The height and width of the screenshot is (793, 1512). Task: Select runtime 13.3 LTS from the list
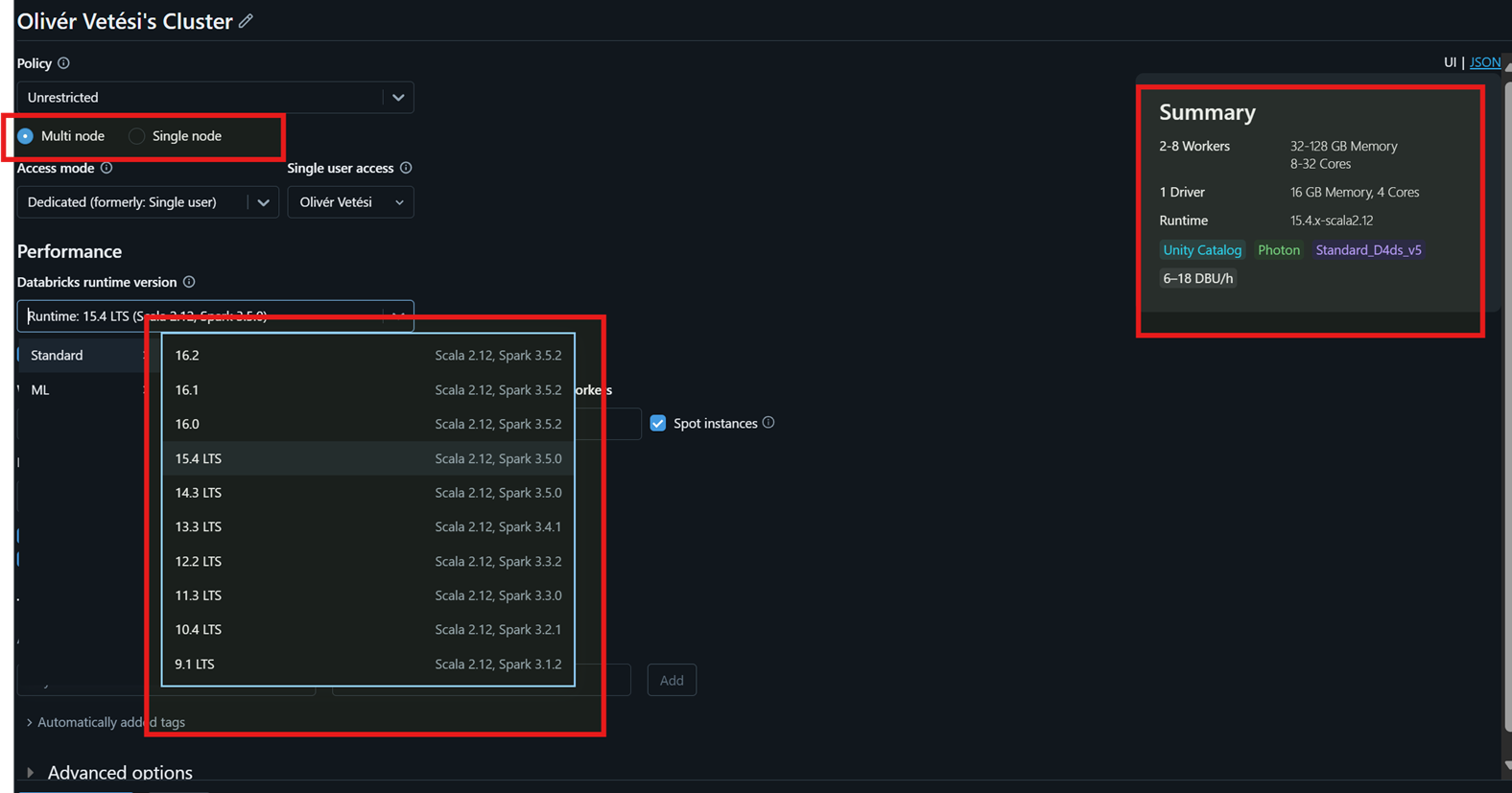[x=368, y=526]
